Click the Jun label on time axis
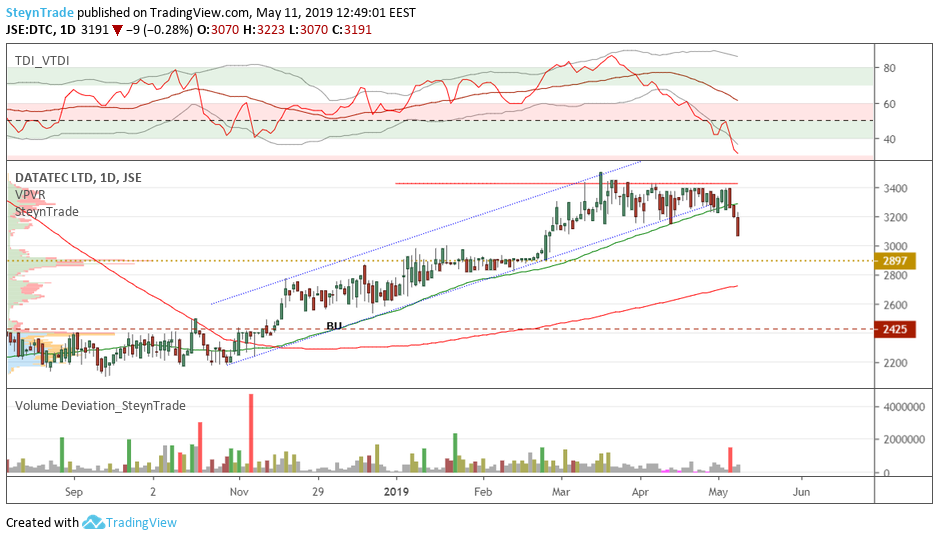The image size is (939, 540). coord(801,492)
